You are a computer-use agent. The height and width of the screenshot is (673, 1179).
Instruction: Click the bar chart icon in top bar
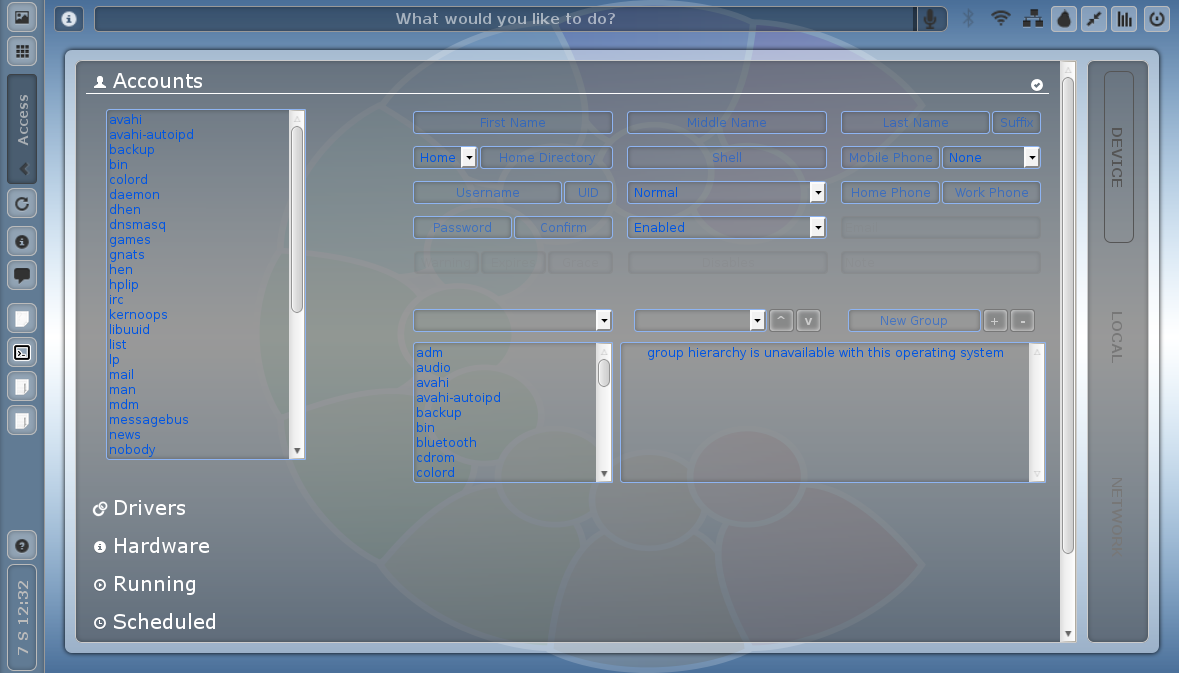(x=1125, y=19)
